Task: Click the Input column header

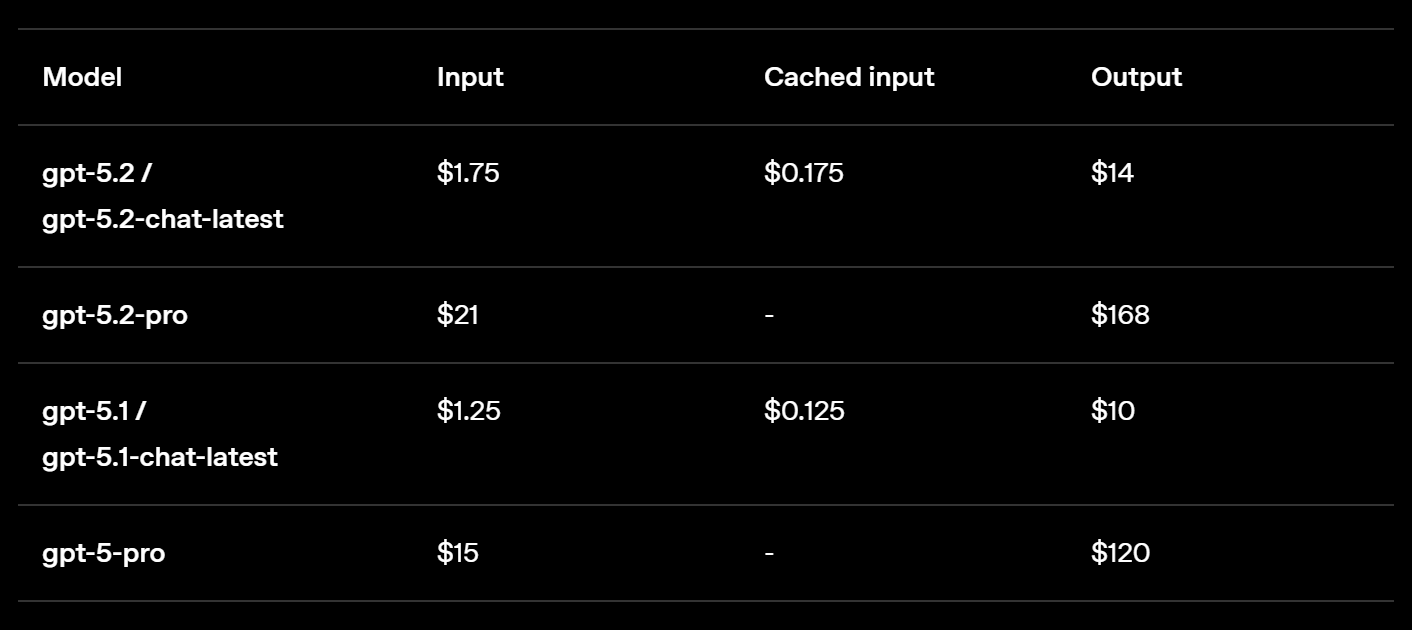Action: click(470, 77)
